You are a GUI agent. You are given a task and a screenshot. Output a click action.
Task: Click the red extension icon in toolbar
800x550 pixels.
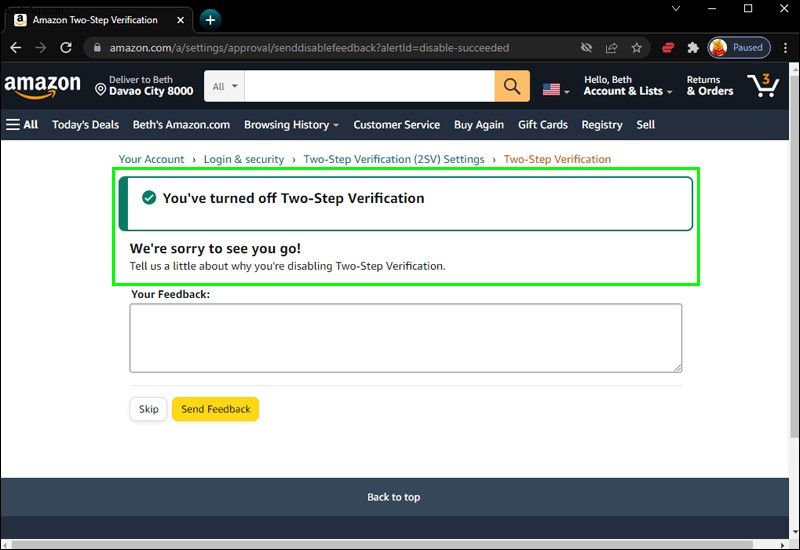[668, 48]
